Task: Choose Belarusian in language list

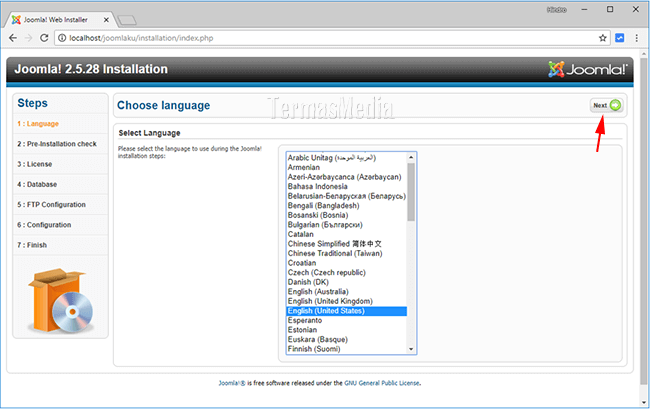Action: [x=347, y=196]
